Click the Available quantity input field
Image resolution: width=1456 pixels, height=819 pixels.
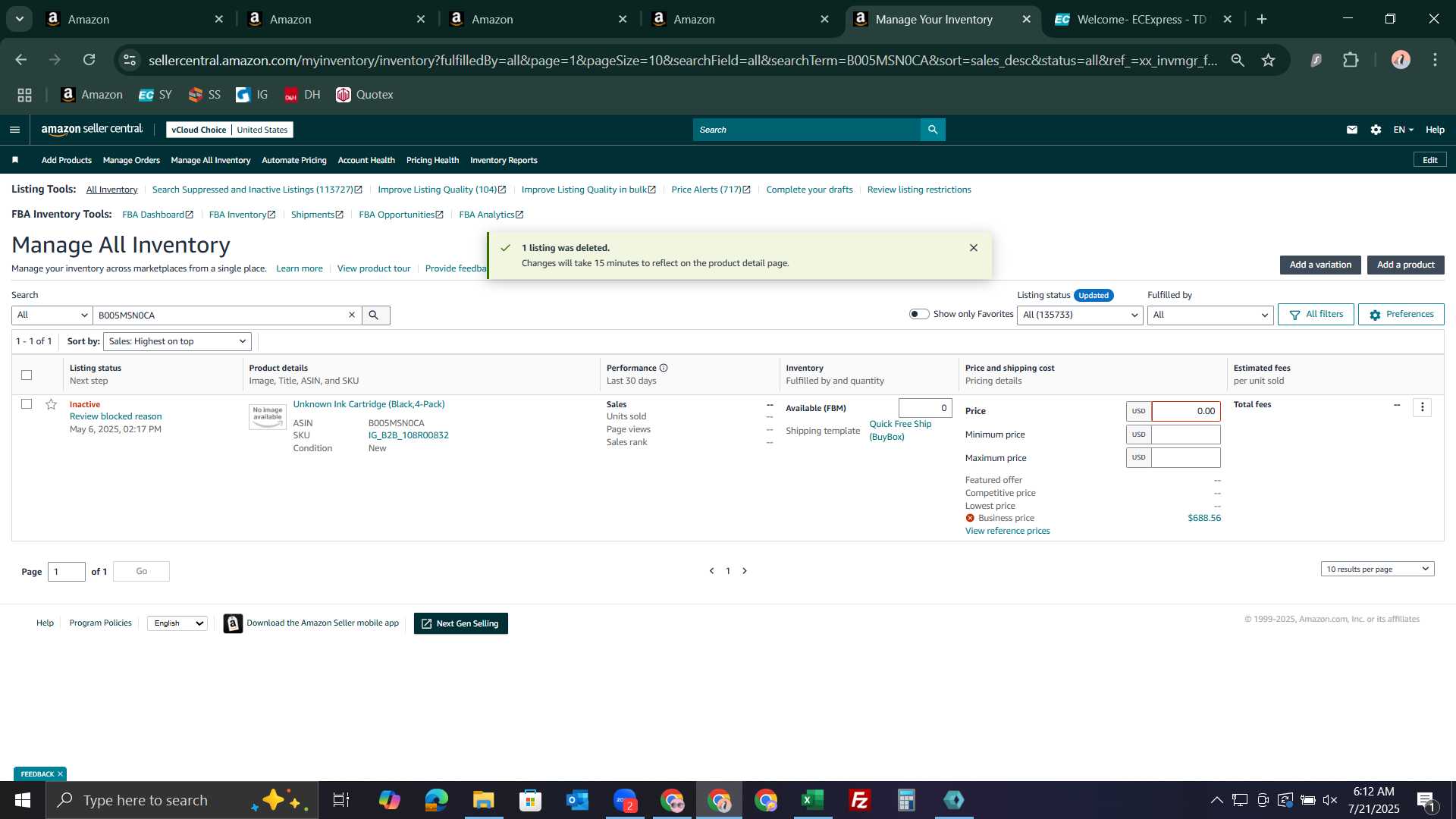[925, 408]
